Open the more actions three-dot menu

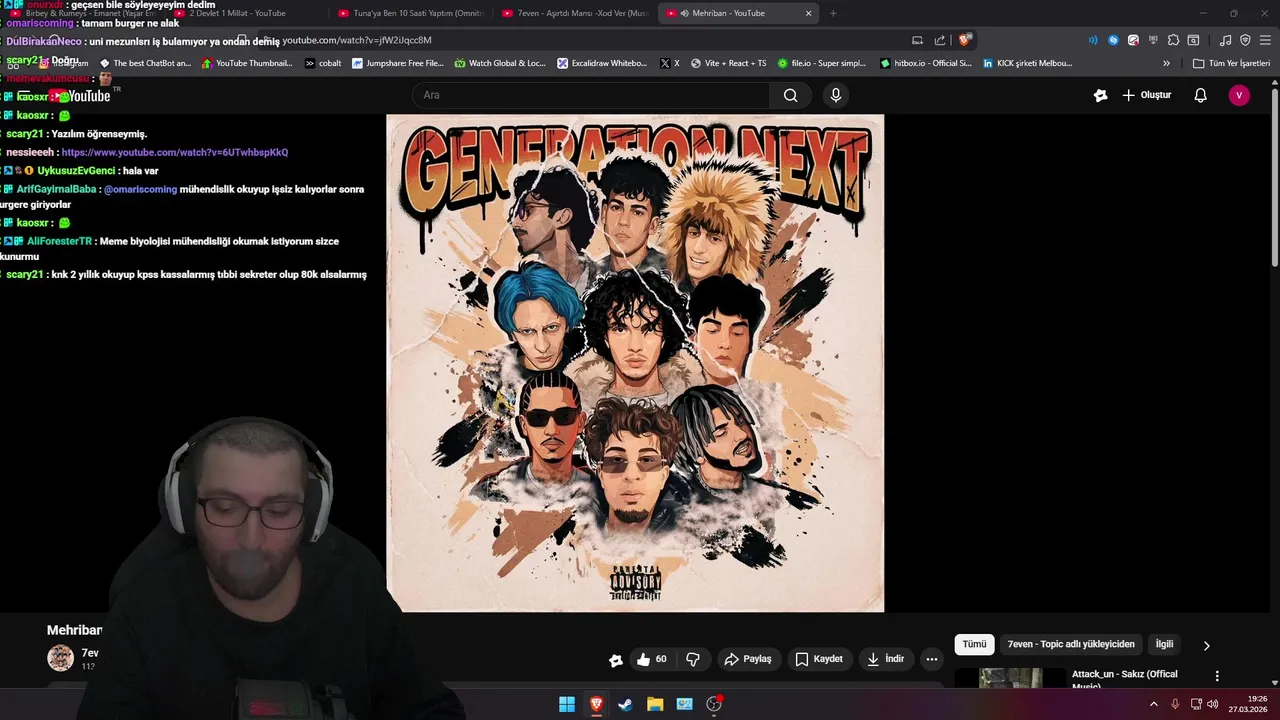tap(932, 659)
